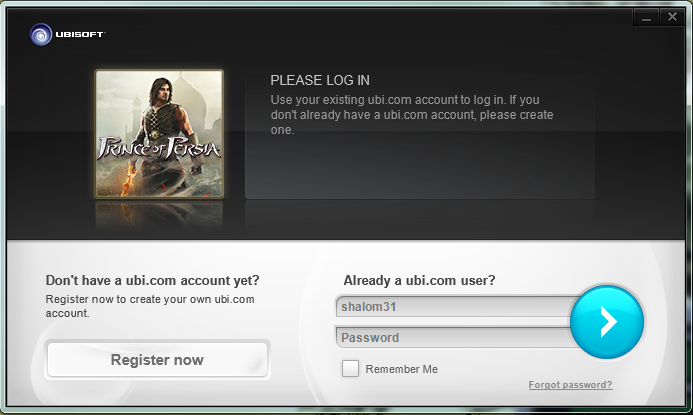
Task: Submit login with the blue arrow button
Action: coord(607,321)
